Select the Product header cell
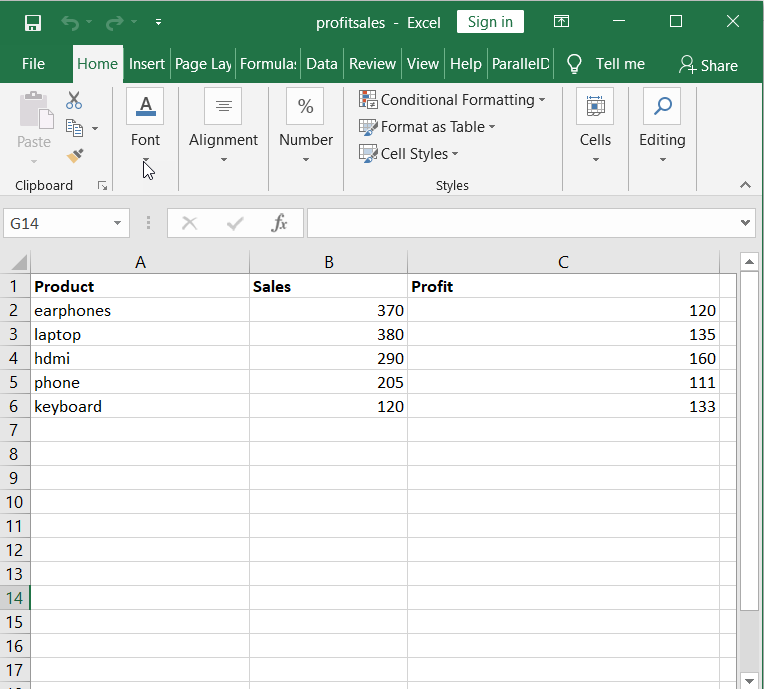This screenshot has height=689, width=764. pyautogui.click(x=140, y=287)
